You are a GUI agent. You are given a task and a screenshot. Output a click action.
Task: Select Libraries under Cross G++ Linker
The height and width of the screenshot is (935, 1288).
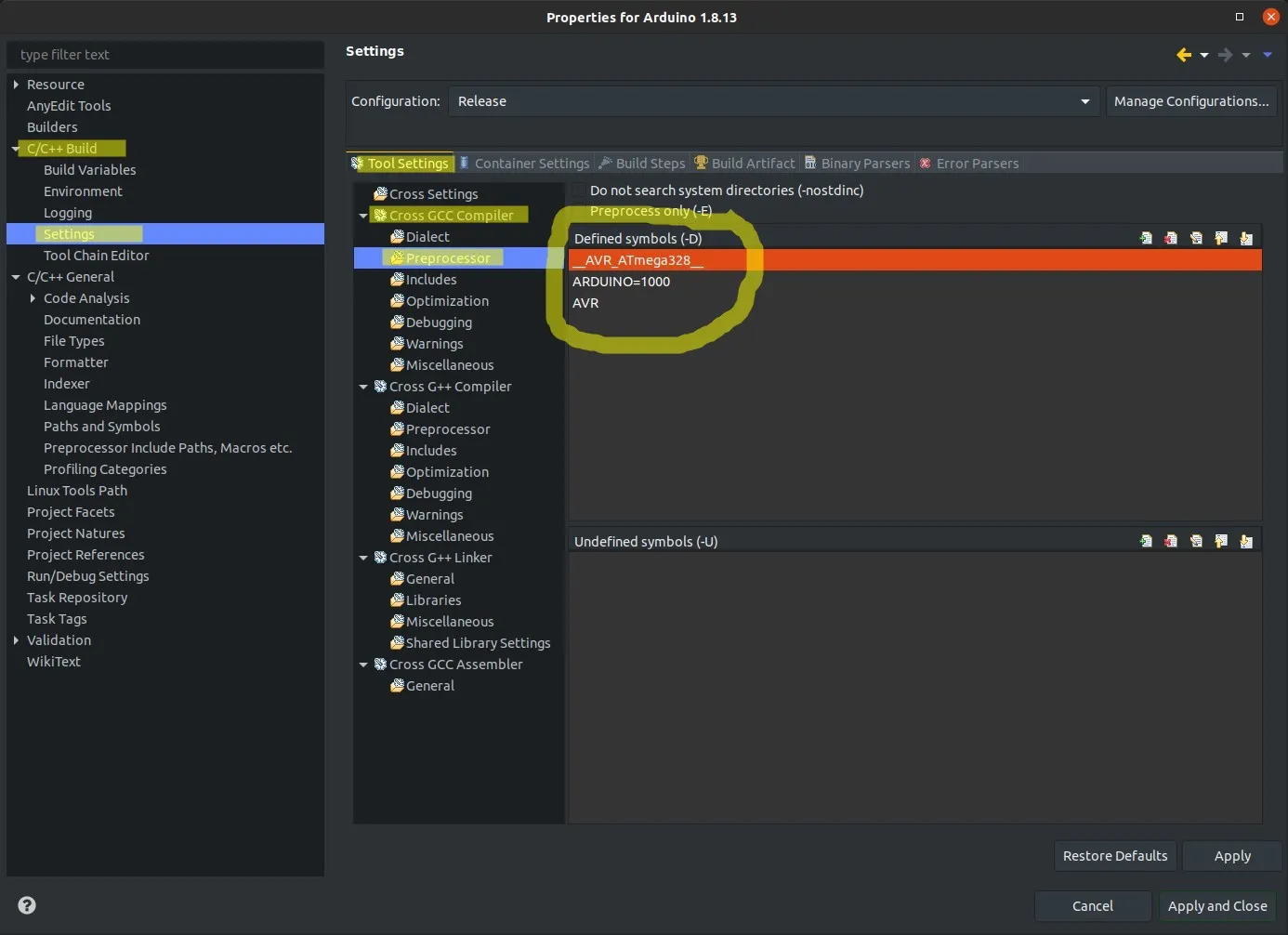coord(426,600)
